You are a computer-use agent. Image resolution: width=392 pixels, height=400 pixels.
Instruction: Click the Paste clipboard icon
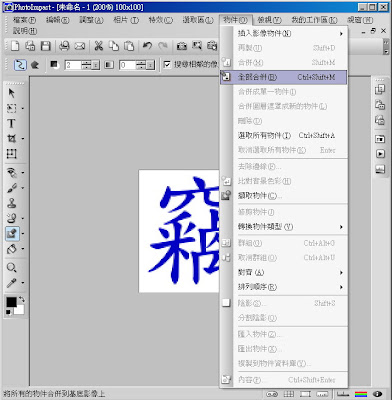(x=129, y=46)
